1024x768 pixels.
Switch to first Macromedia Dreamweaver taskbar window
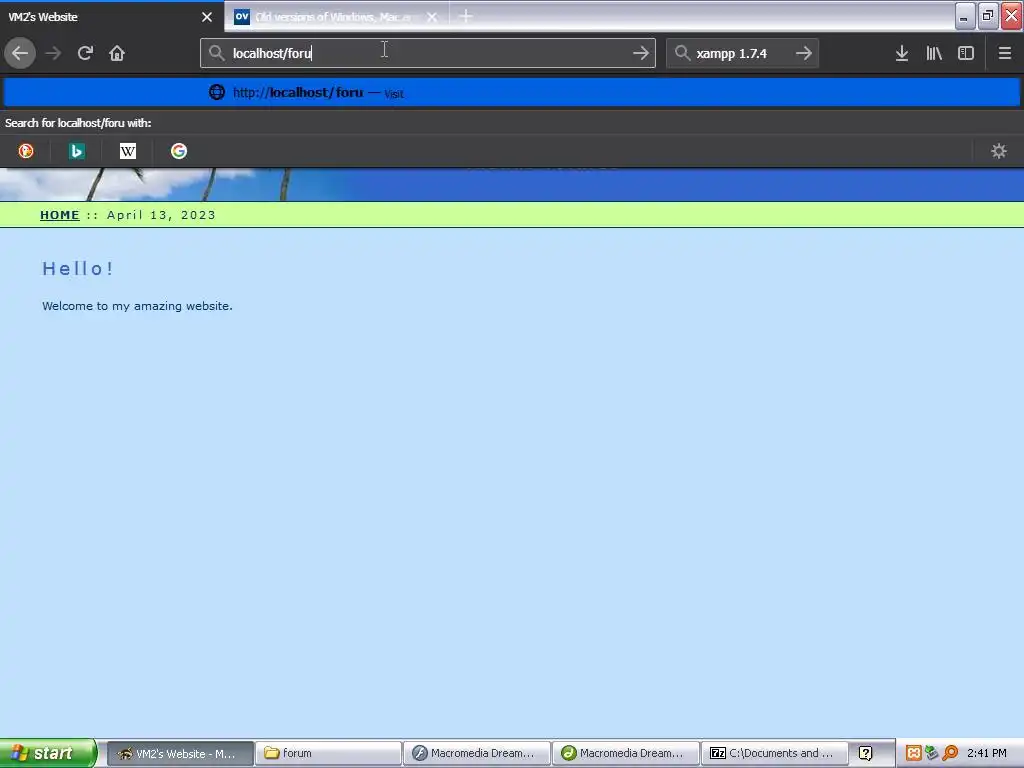(x=476, y=753)
